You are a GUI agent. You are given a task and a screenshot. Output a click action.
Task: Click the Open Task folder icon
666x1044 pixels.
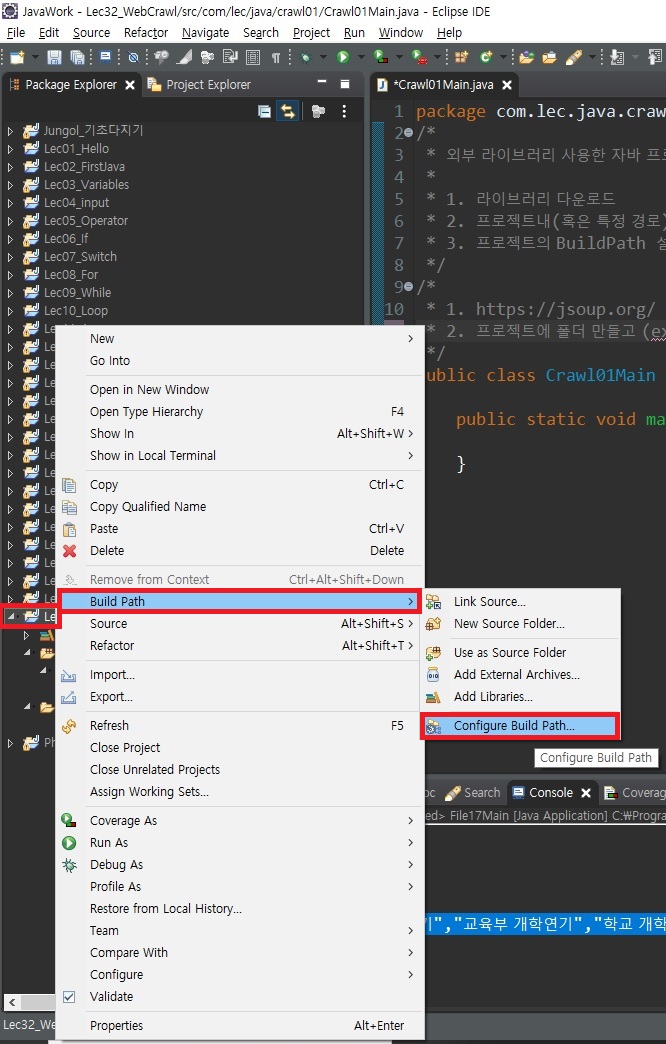[x=549, y=57]
